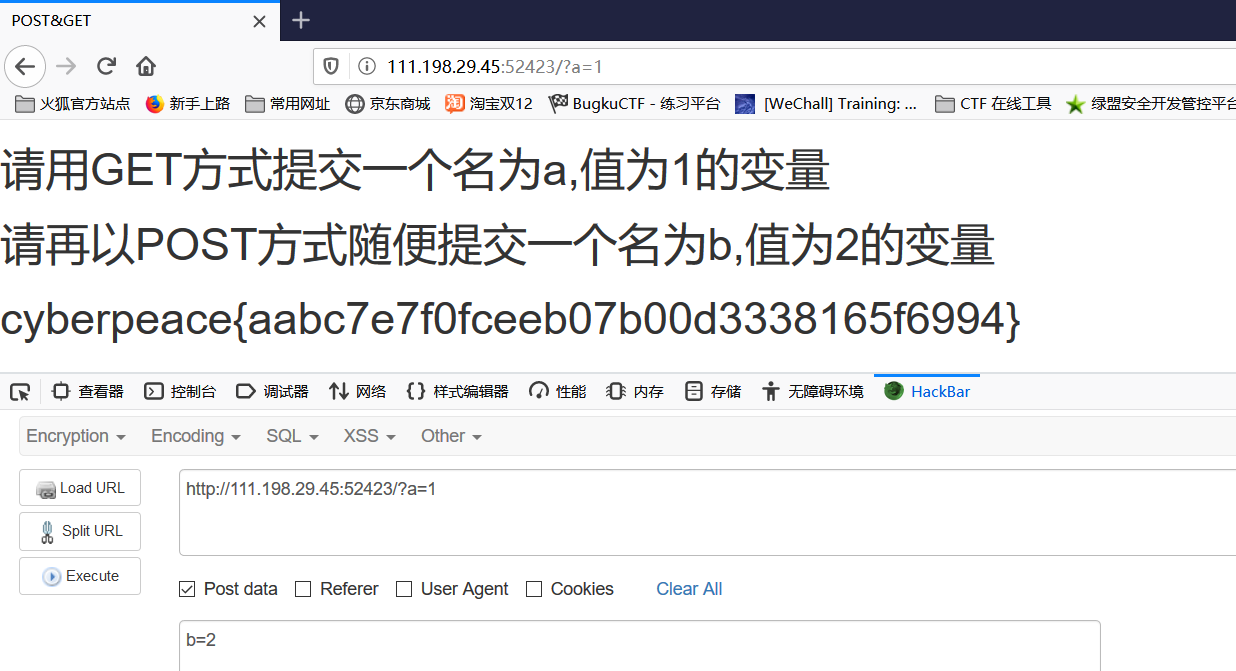Enable the Cookies checkbox
The width and height of the screenshot is (1236, 671).
(x=534, y=589)
